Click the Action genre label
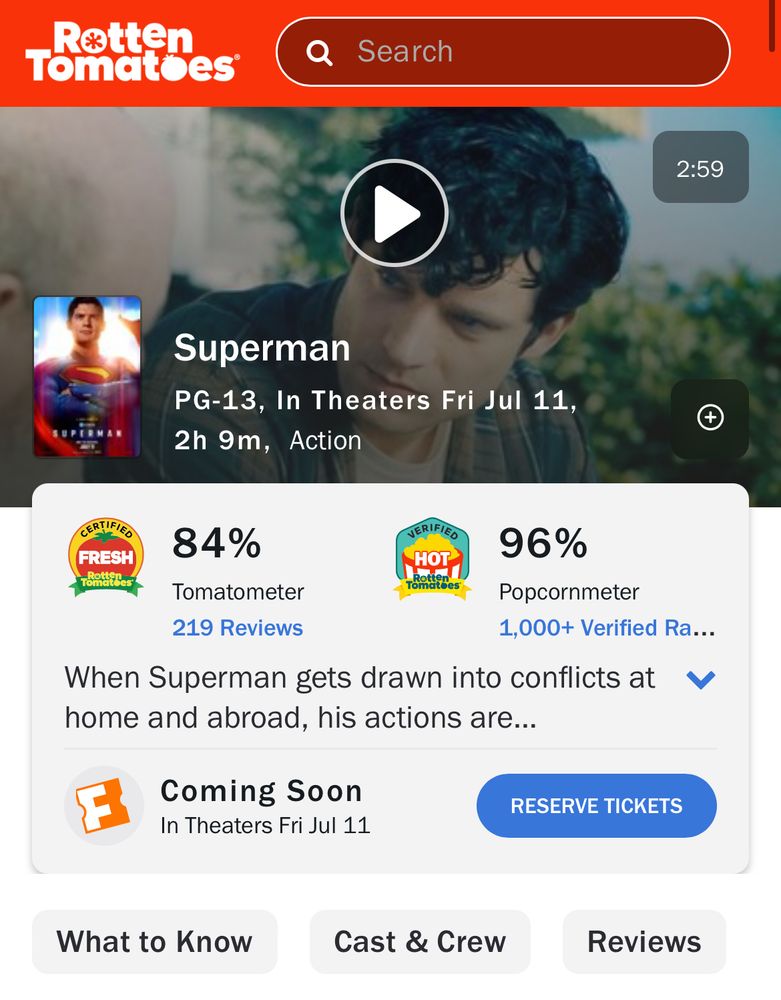781x1000 pixels. pyautogui.click(x=325, y=441)
